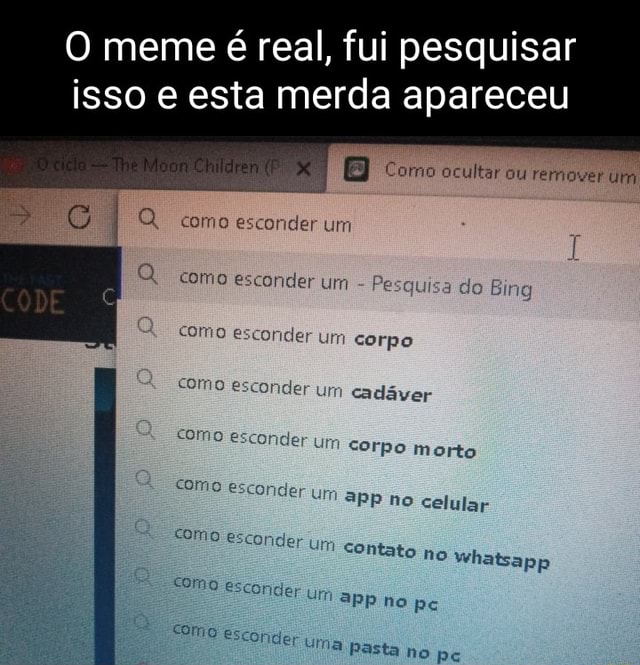
Task: Click the search icon beside the 'corpo' suggestion
Action: pyautogui.click(x=147, y=327)
